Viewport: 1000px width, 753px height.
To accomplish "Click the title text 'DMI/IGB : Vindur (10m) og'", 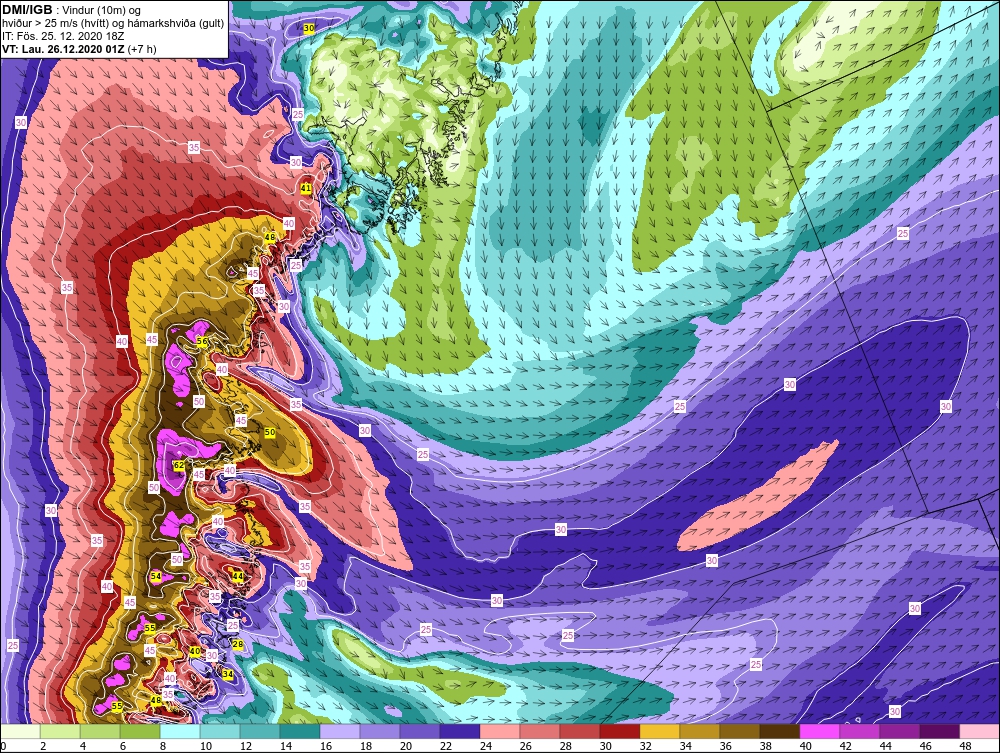I will [72, 10].
